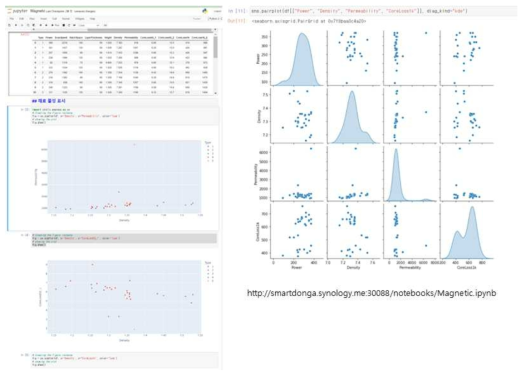526x376 pixels.
Task: Click the smartdonga.synology.me notebook URL text
Action: click(371, 293)
